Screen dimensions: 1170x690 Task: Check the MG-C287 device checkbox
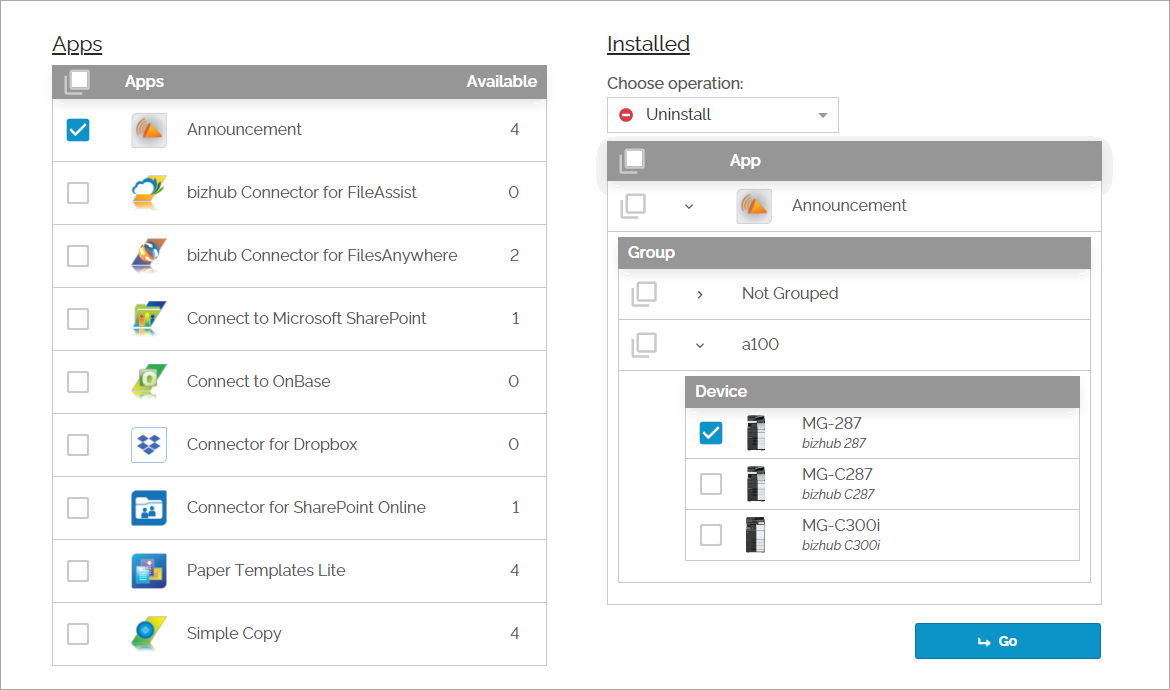point(710,483)
